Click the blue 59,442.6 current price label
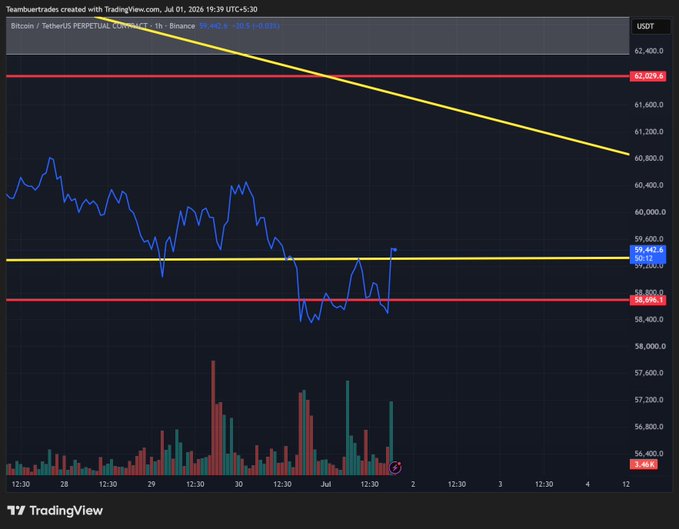The image size is (679, 529). [x=648, y=254]
